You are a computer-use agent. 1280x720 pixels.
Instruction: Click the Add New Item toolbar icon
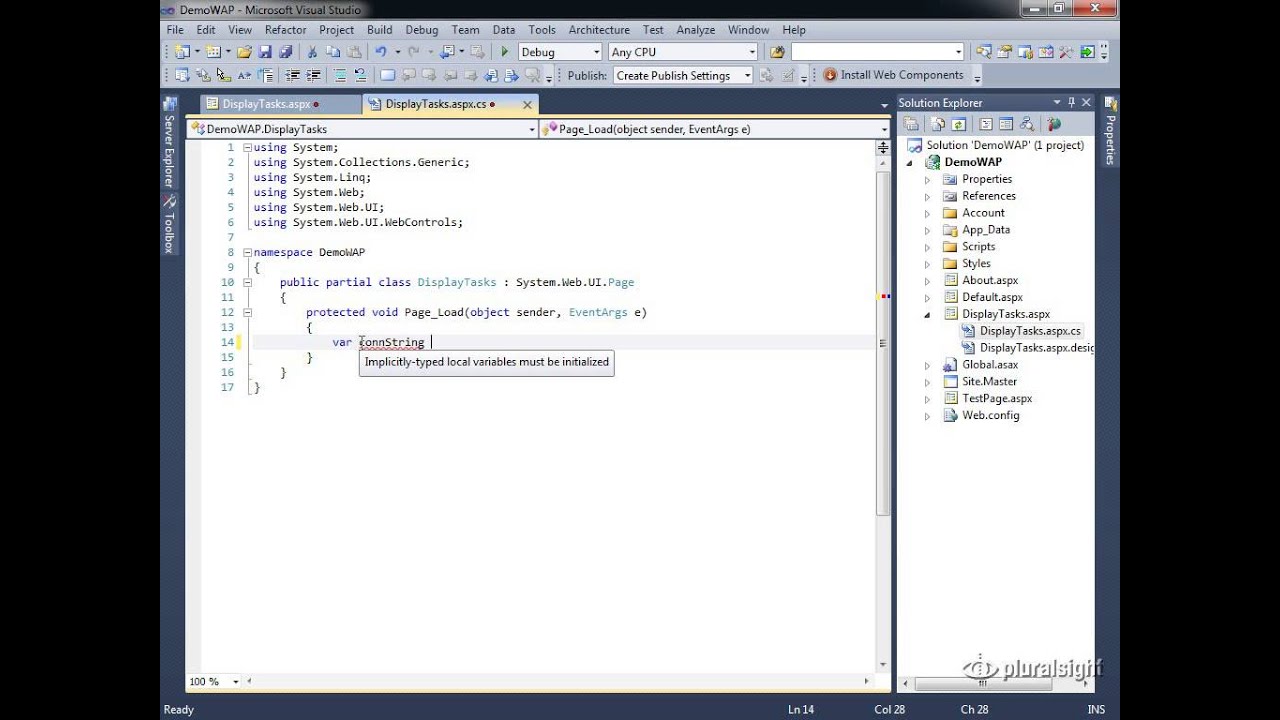coord(213,52)
